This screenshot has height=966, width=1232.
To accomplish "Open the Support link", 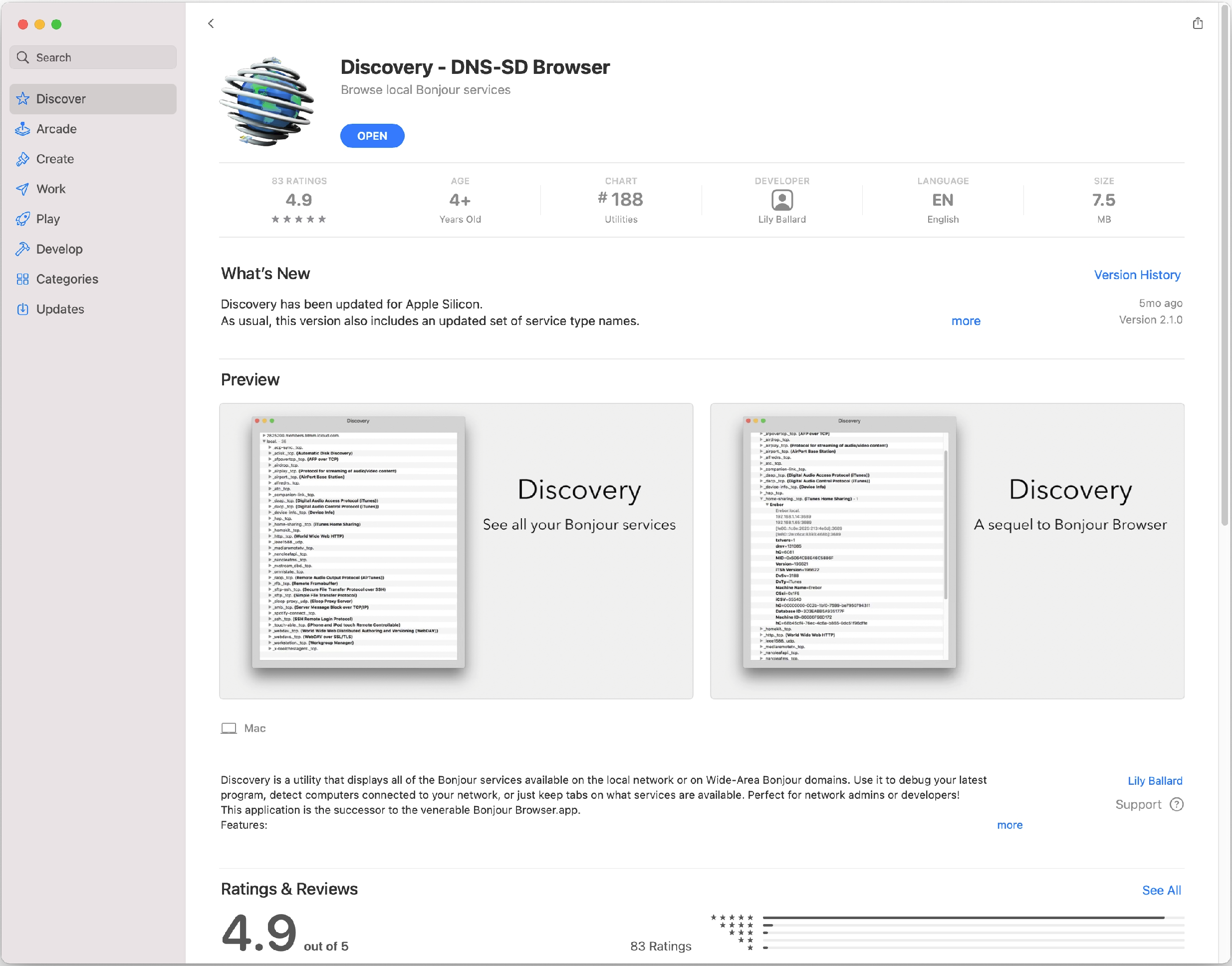I will click(1138, 804).
